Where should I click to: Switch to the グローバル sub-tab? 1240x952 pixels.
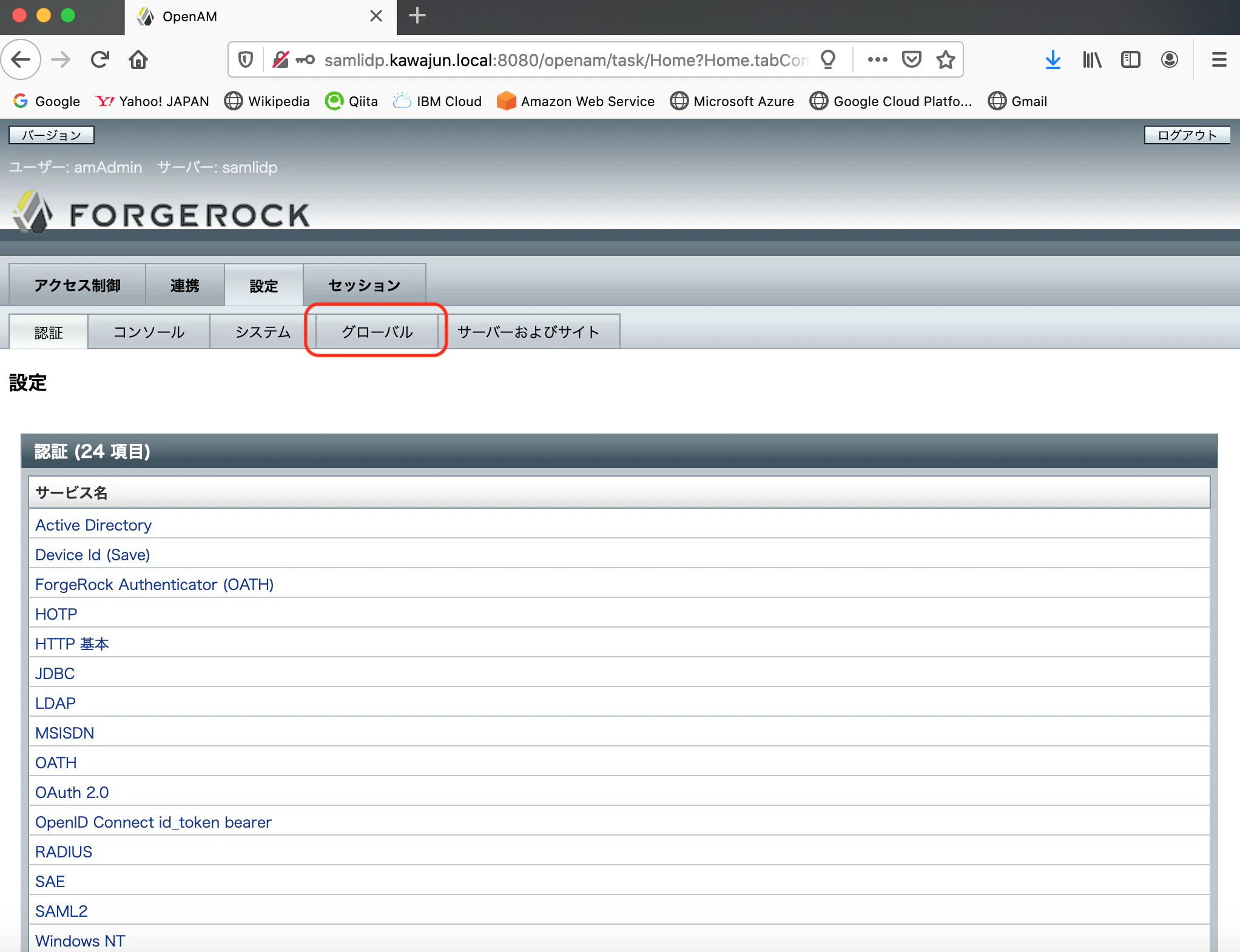[x=377, y=332]
